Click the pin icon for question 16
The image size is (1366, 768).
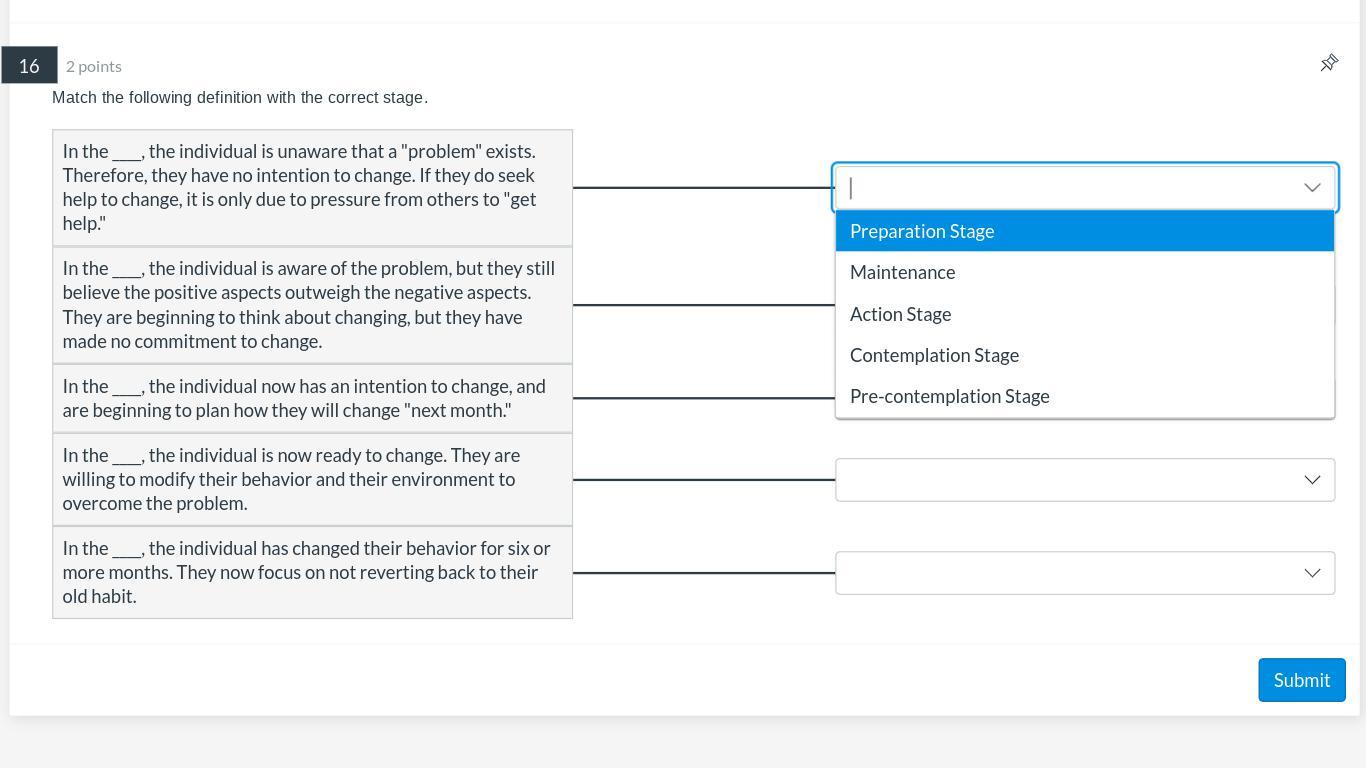click(1329, 63)
